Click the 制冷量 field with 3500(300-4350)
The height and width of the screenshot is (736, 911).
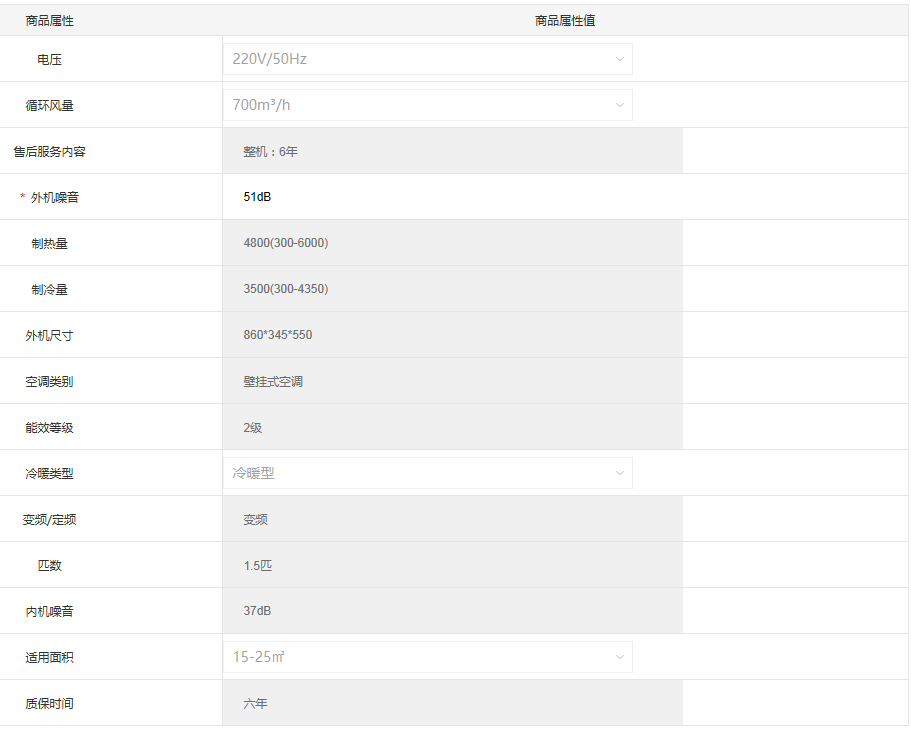coord(452,289)
